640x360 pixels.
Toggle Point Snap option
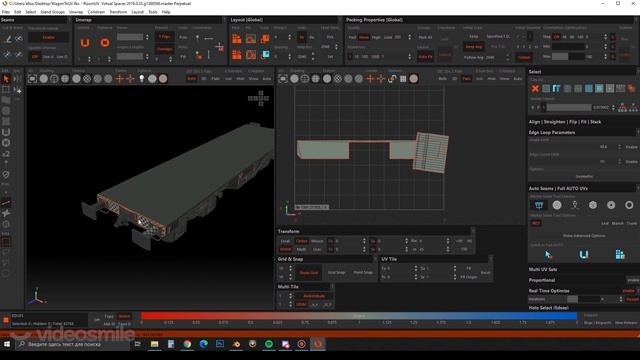pos(363,272)
